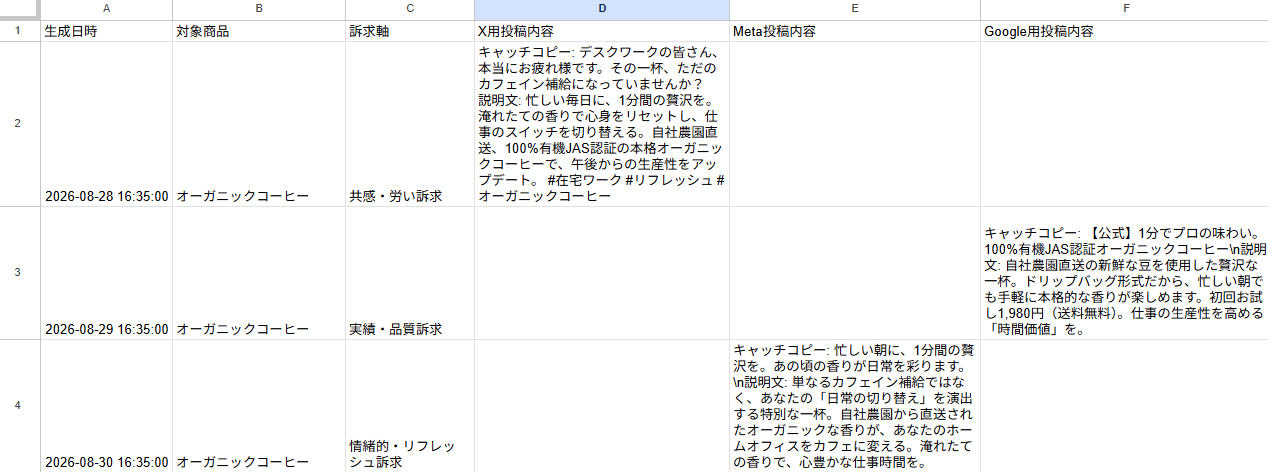Screen dimensions: 1268x472
Task: Select column A header
Action: [x=106, y=9]
